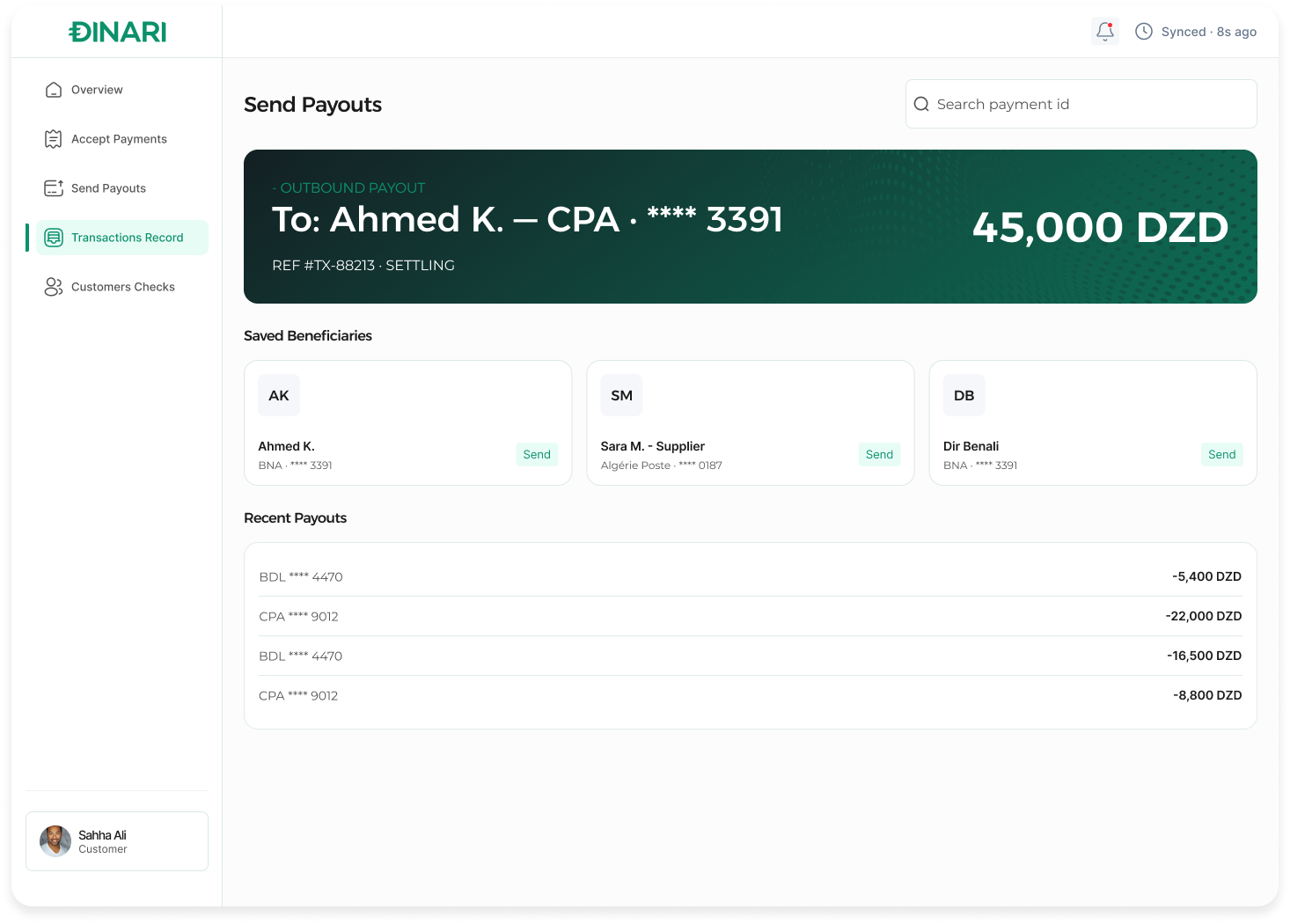1290x924 pixels.
Task: Click the DB beneficiary avatar
Action: pos(964,395)
